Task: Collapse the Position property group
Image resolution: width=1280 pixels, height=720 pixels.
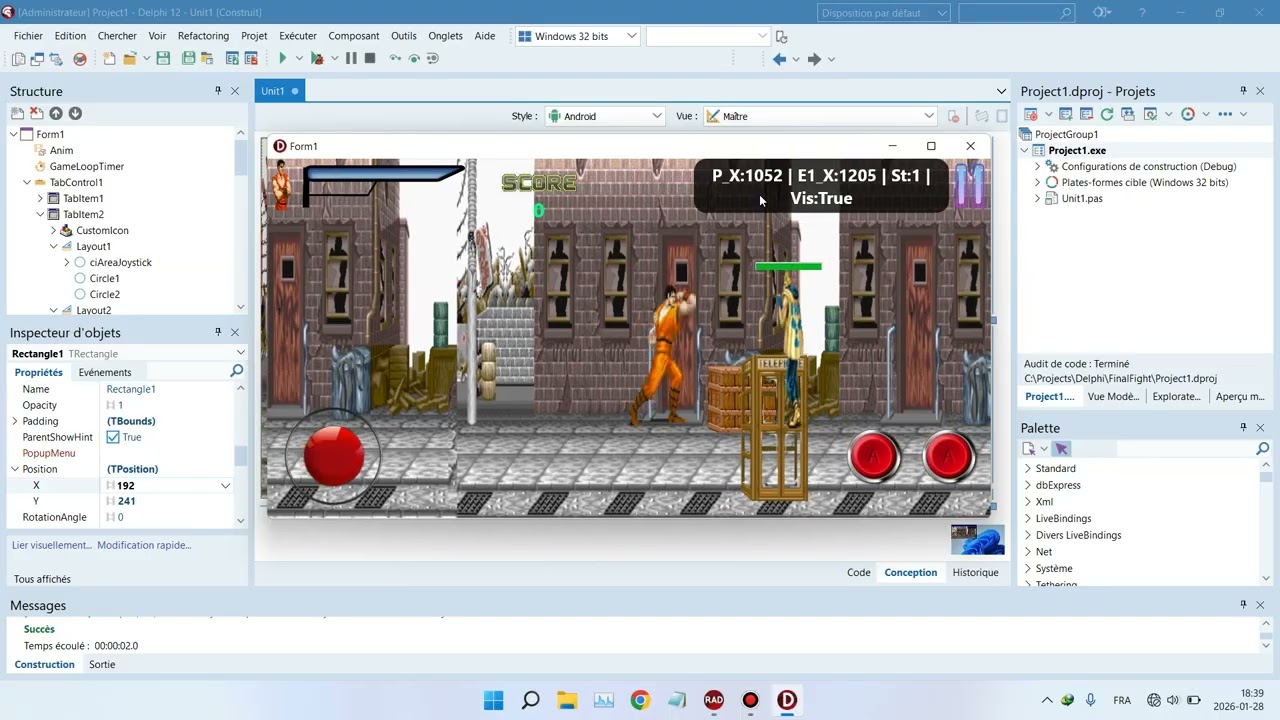Action: [15, 469]
